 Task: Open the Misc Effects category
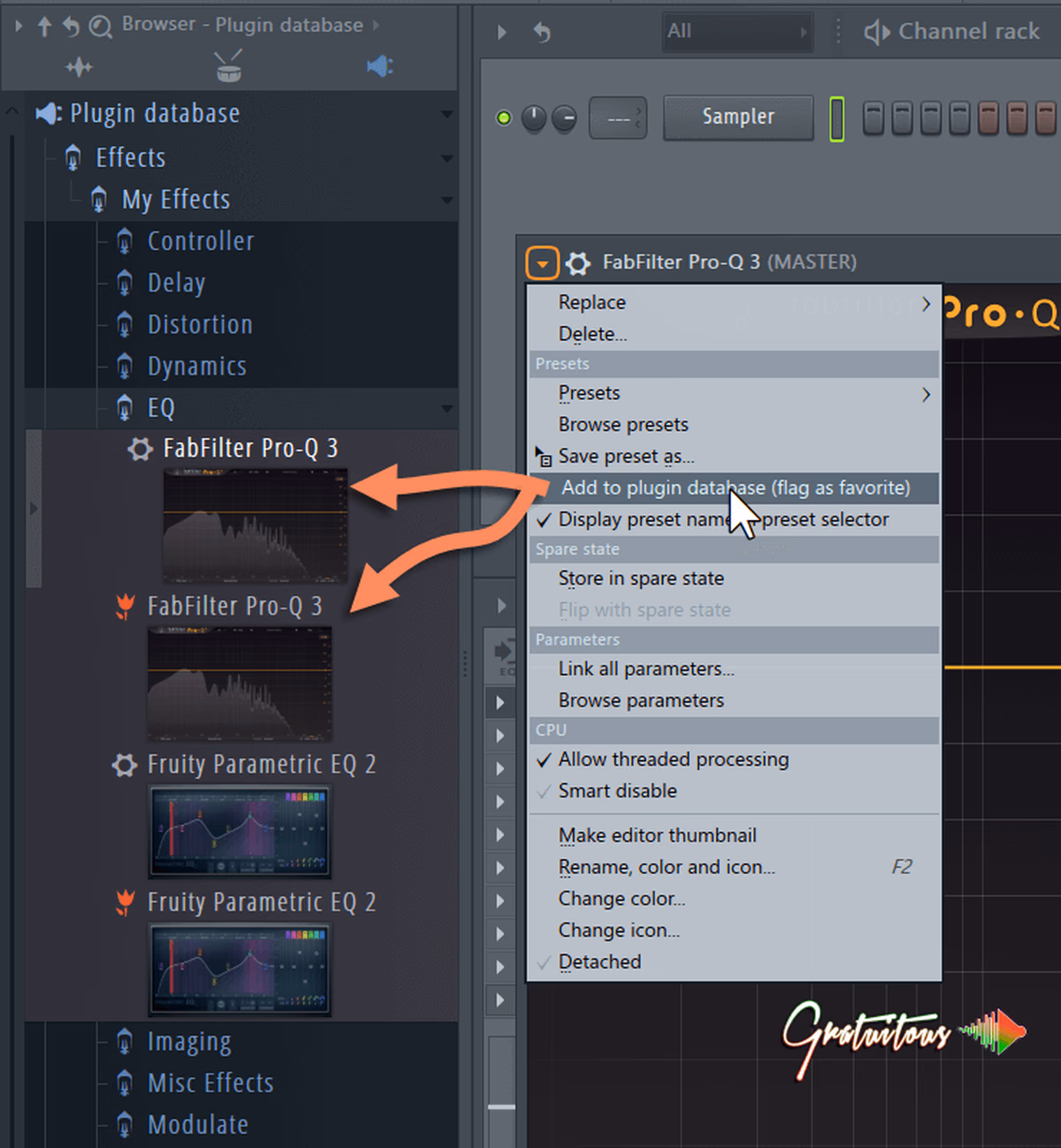click(210, 1084)
